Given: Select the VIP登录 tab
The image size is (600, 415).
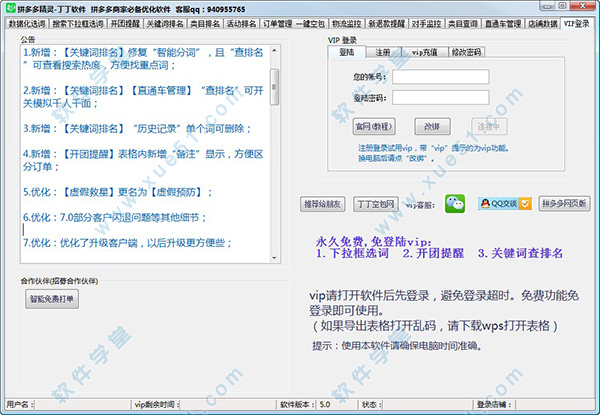Looking at the screenshot, I should coord(576,24).
